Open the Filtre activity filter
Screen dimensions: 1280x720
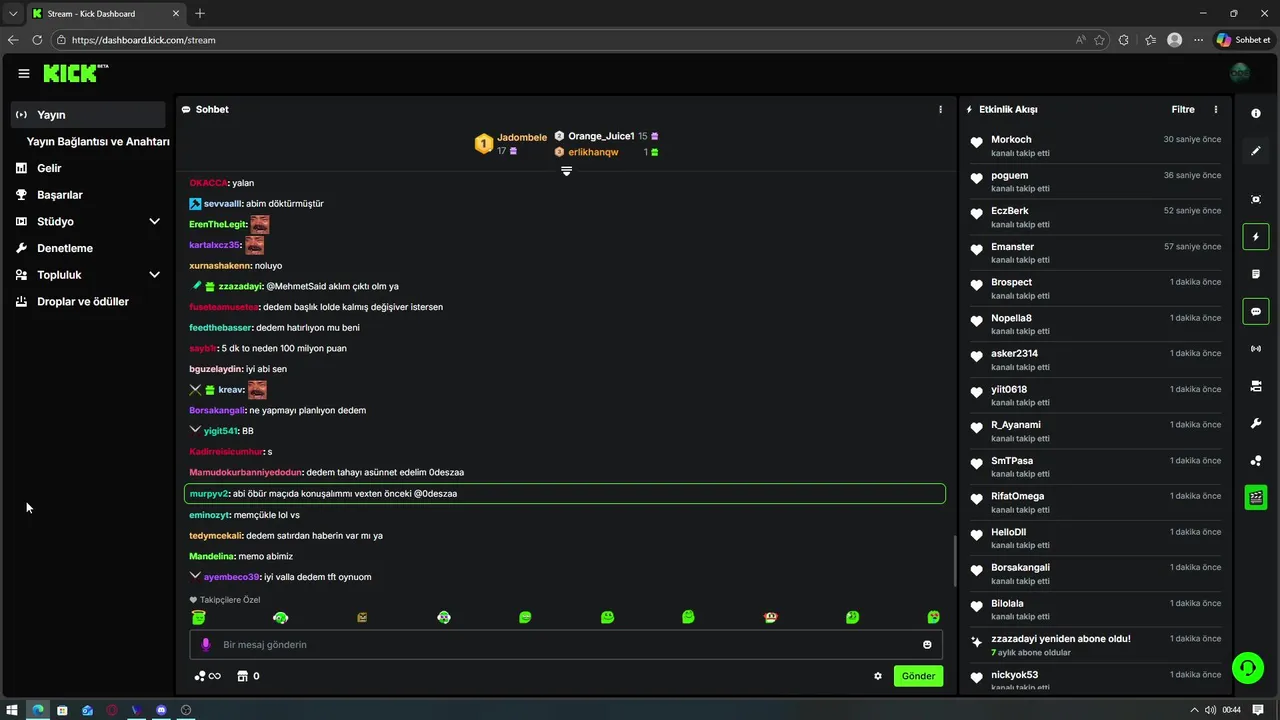point(1183,109)
